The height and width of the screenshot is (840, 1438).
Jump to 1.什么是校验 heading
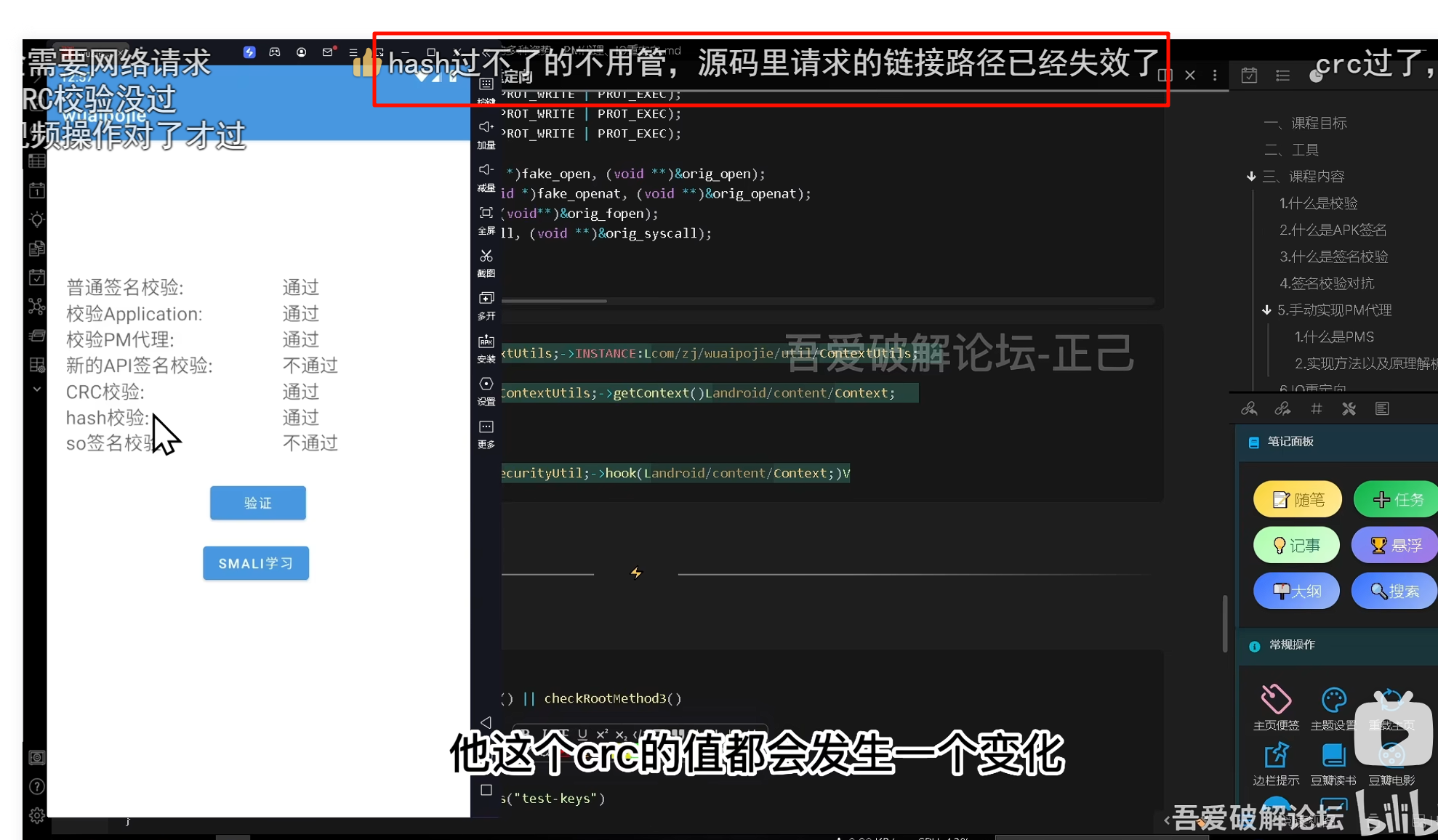coord(1319,203)
